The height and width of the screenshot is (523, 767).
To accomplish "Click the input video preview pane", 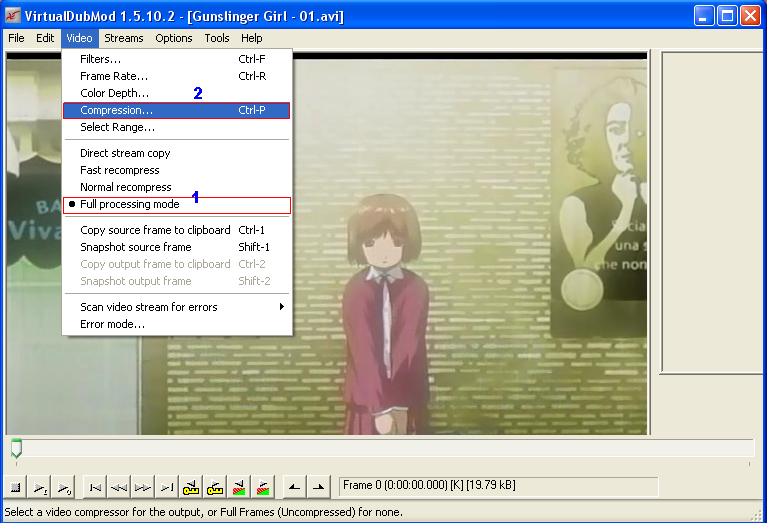I will coord(326,243).
